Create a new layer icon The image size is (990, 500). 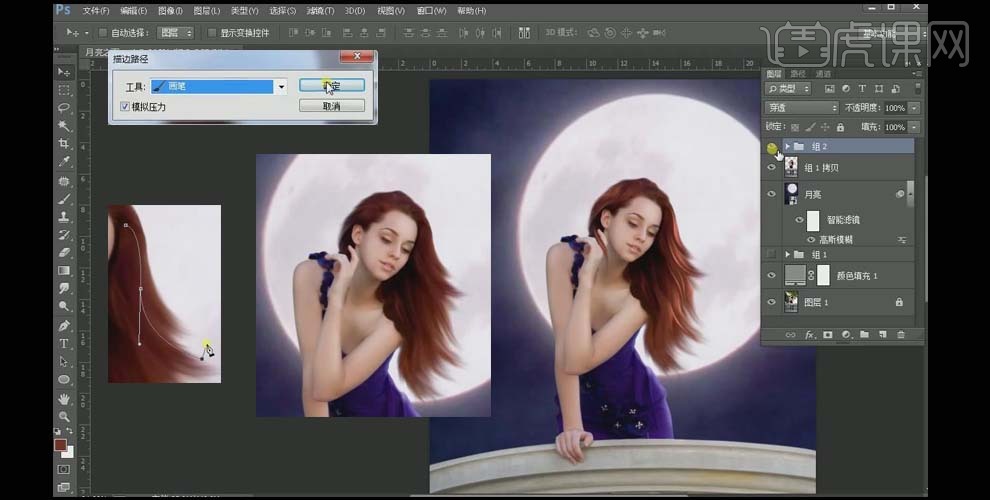tap(883, 335)
